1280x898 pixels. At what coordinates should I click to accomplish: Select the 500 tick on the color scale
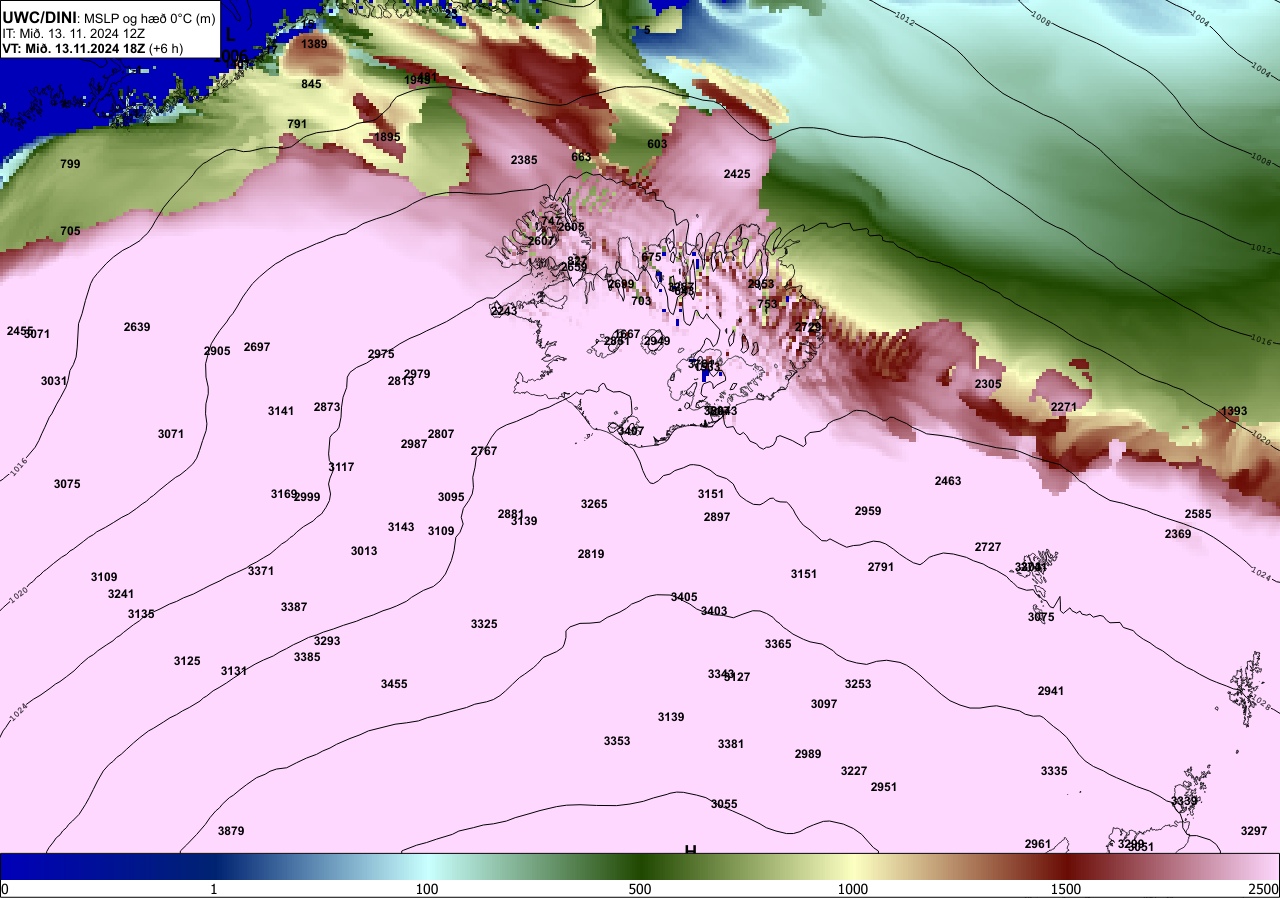click(640, 889)
